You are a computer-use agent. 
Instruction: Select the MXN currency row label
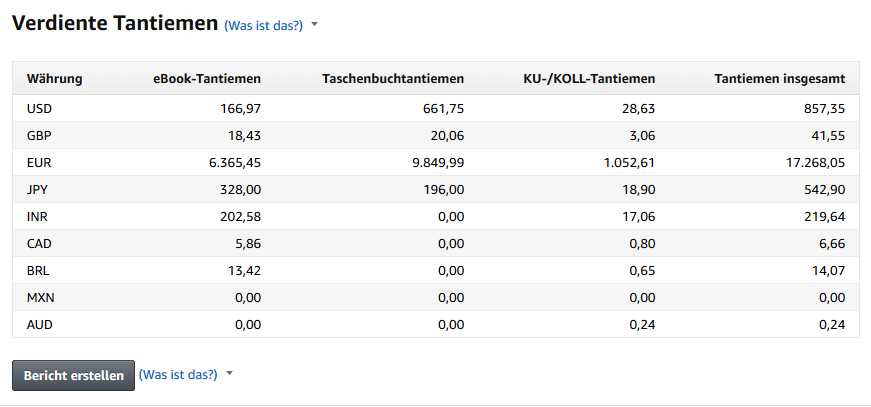coord(41,297)
